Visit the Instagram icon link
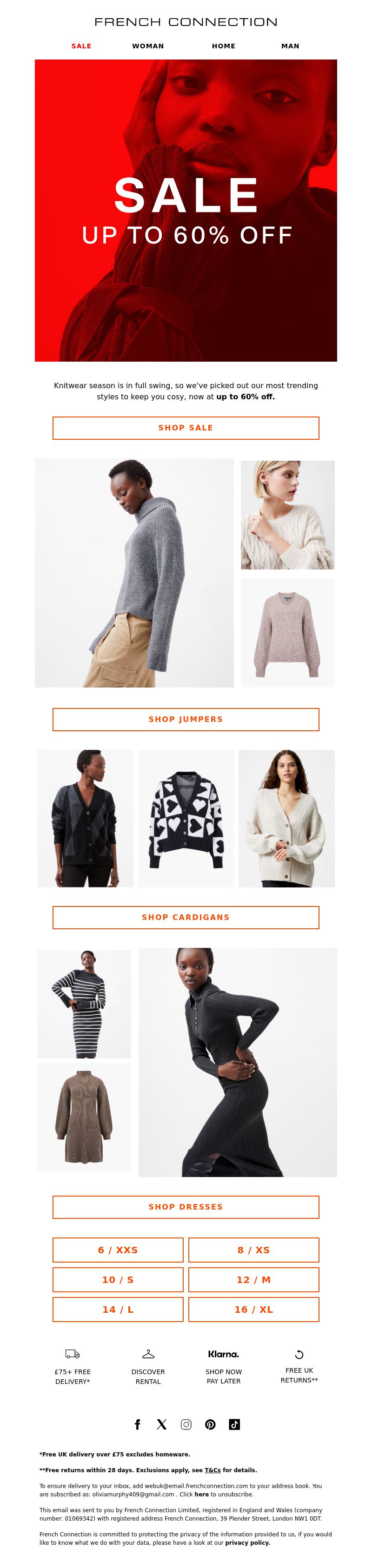Screen dimensions: 372x1568 [186, 1424]
